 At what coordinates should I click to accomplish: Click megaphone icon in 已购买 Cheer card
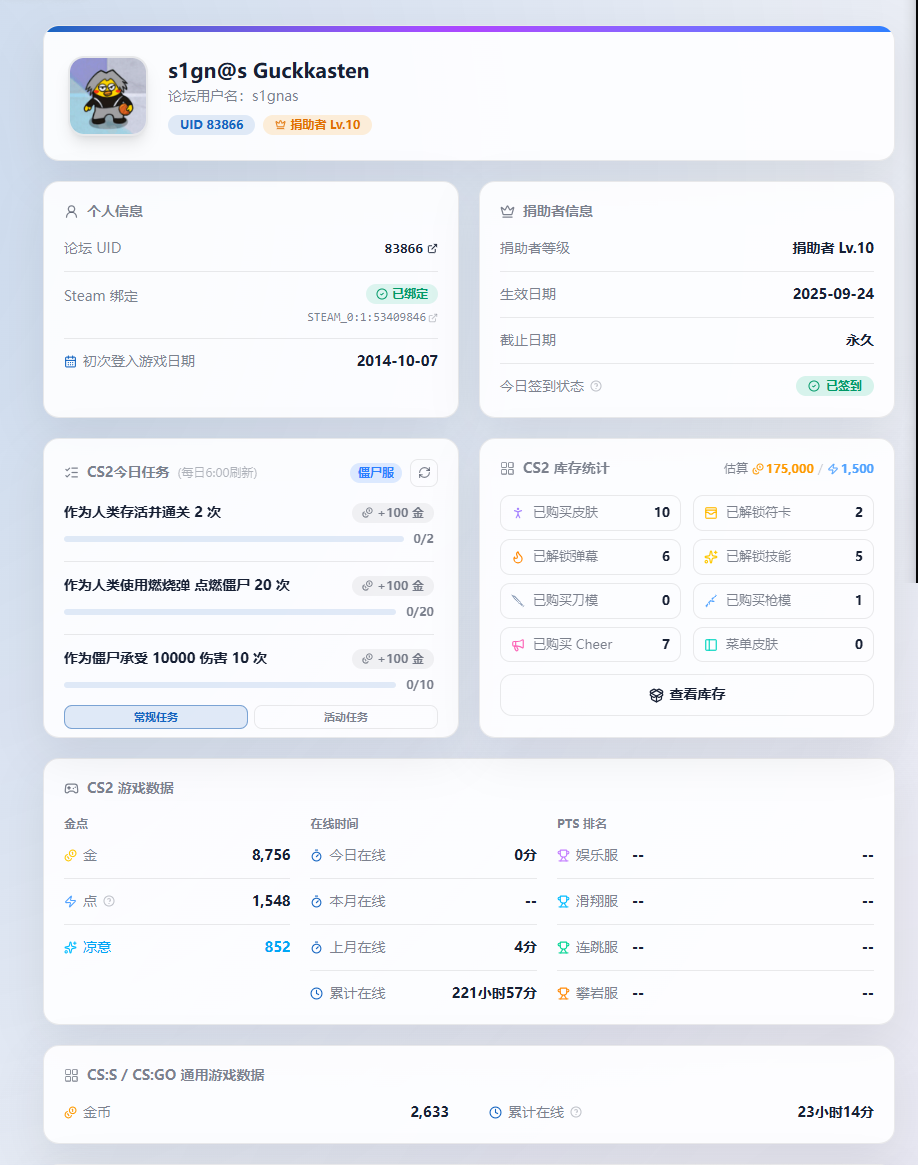[518, 645]
